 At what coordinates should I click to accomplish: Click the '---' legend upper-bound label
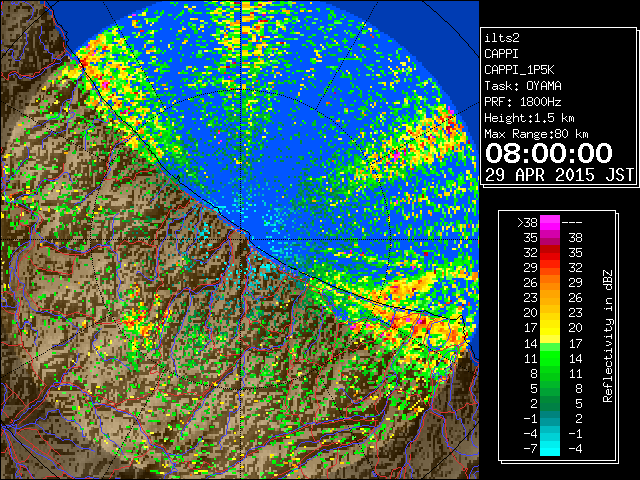click(572, 222)
